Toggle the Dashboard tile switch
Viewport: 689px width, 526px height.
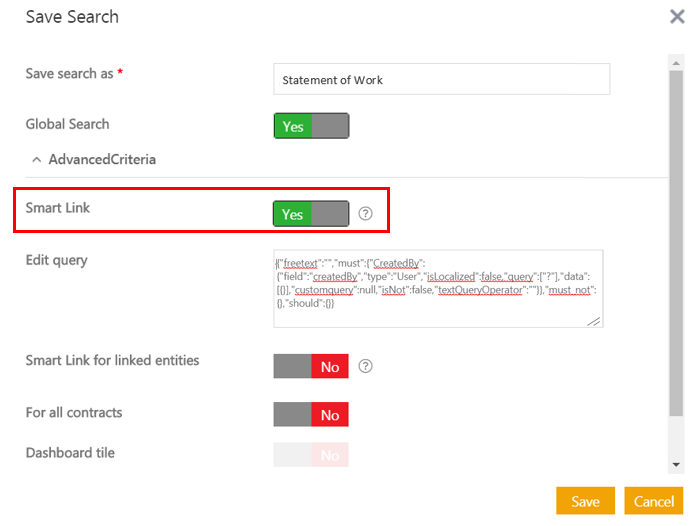[311, 455]
